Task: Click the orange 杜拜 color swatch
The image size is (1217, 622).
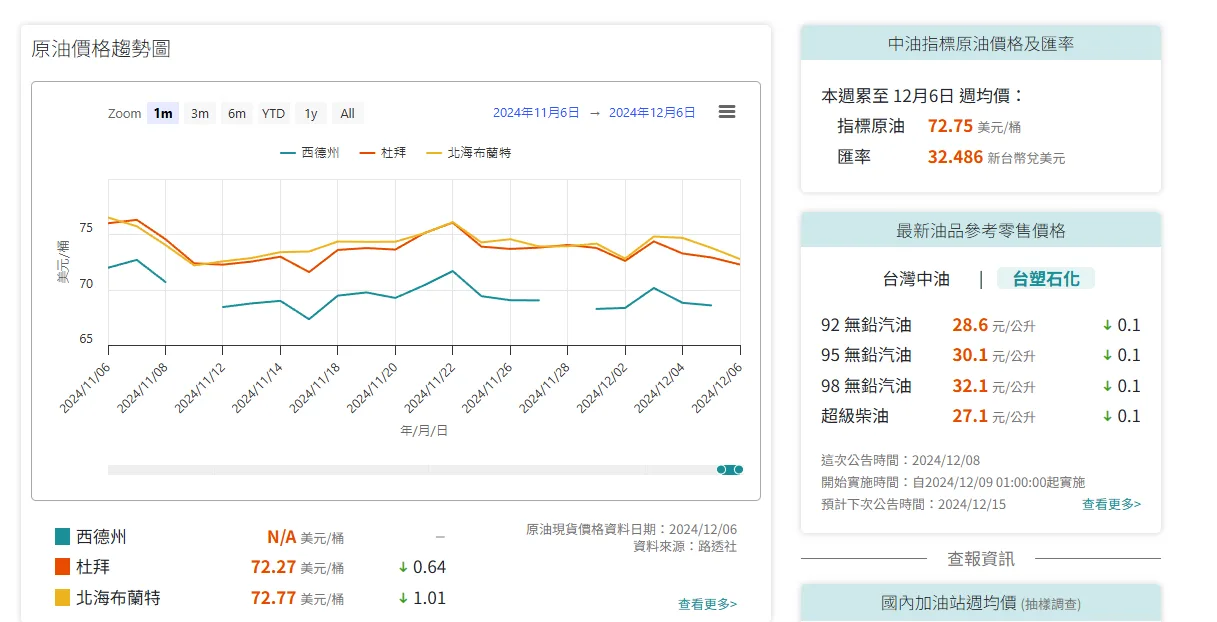Action: (x=62, y=567)
